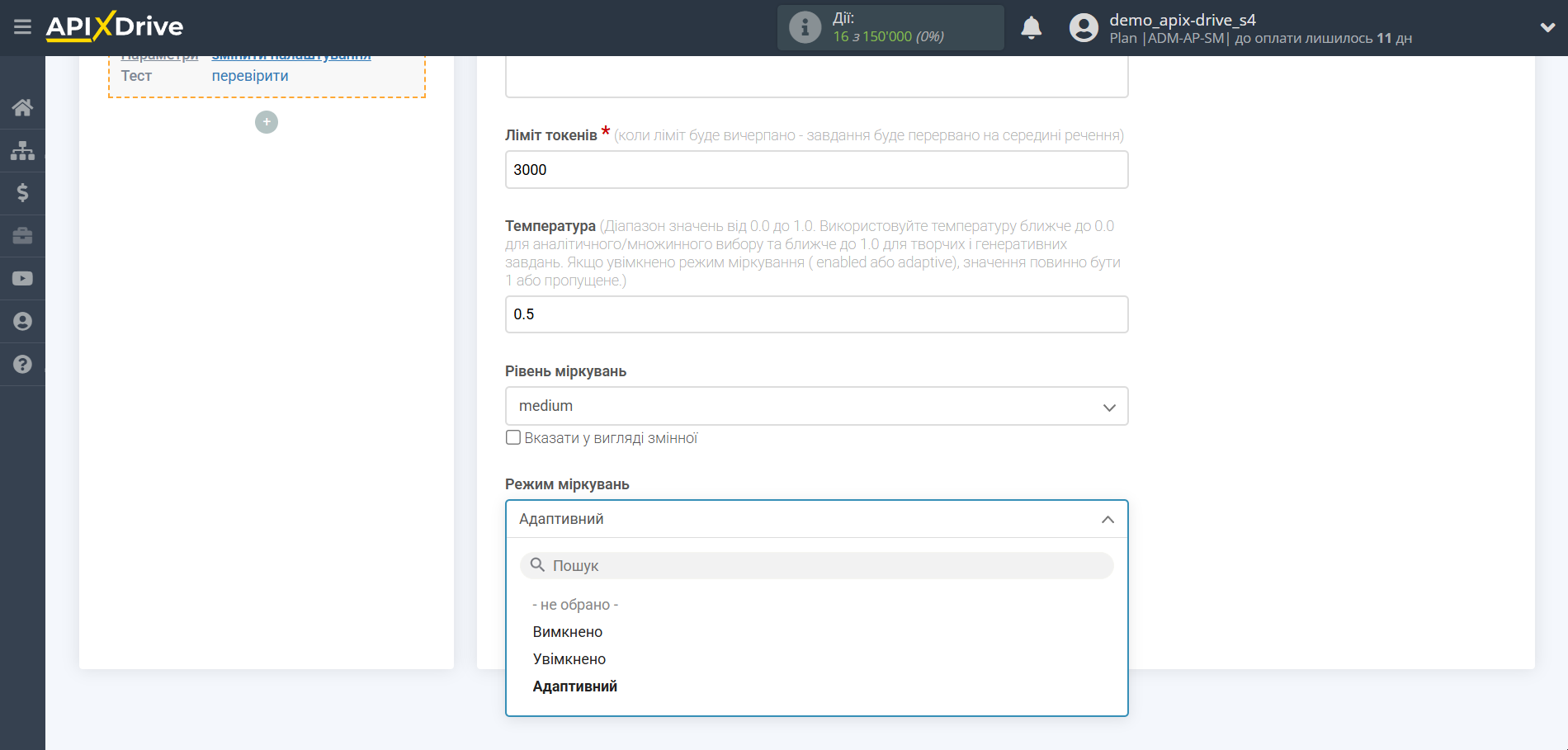1568x750 pixels.
Task: Click the notifications bell icon
Action: click(x=1031, y=28)
